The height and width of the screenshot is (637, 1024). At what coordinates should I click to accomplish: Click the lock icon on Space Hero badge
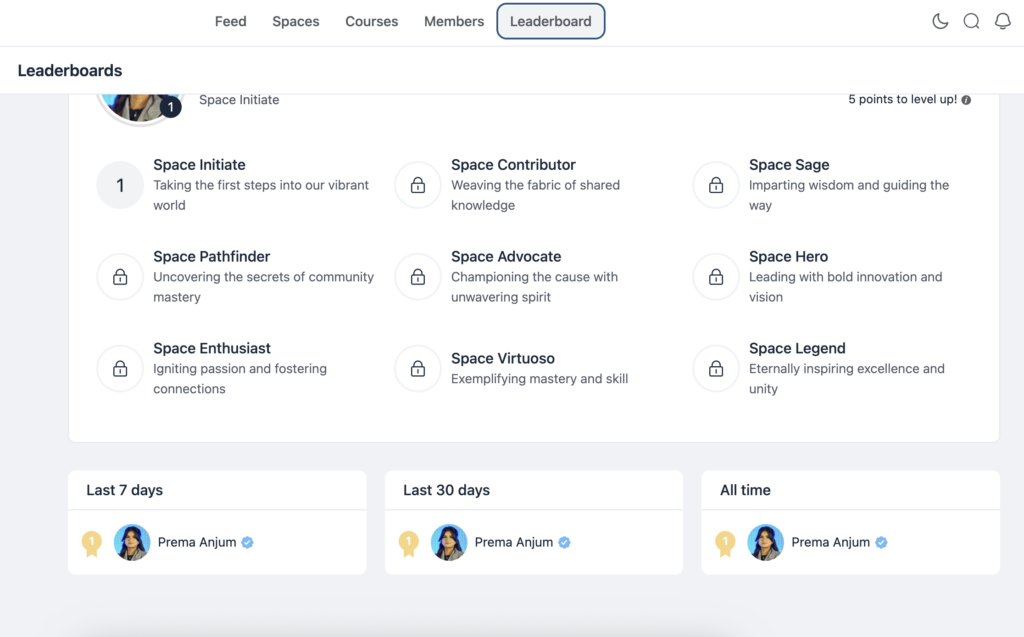point(715,277)
